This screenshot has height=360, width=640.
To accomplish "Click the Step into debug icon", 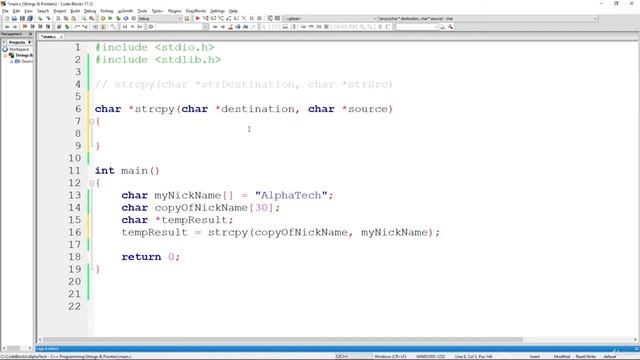I will [221, 18].
